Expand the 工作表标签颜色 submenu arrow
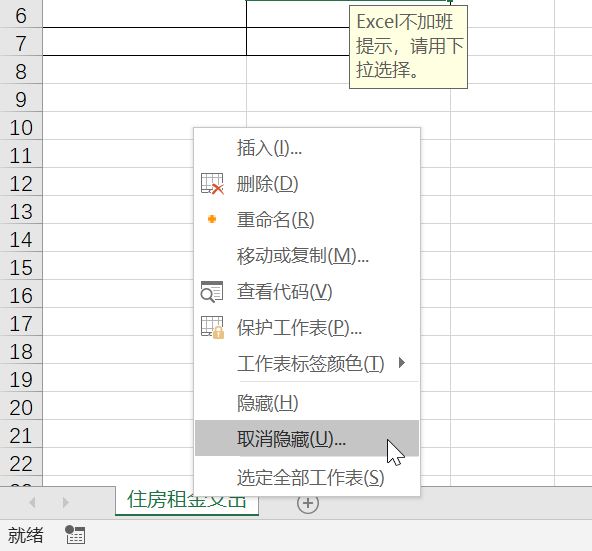Screen dimensions: 592x551 (402, 363)
